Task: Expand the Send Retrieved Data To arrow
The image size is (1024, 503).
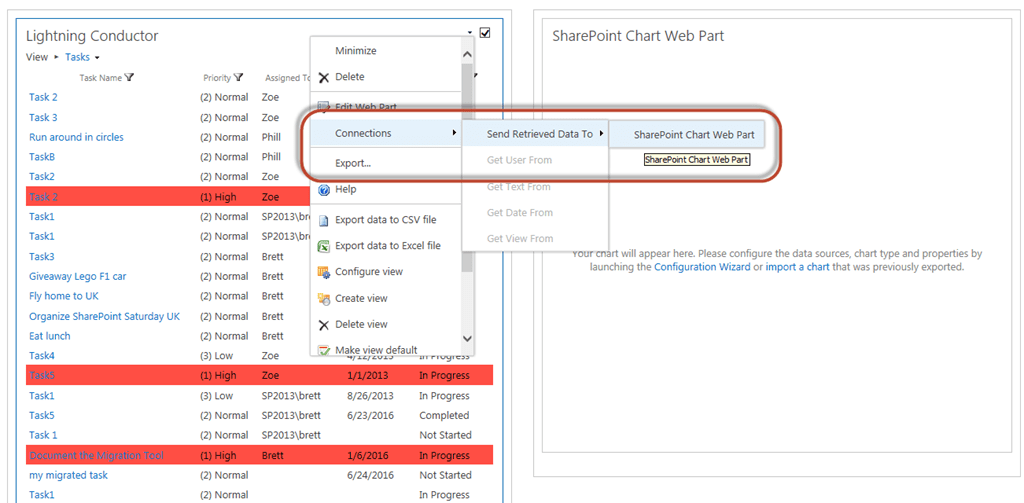Action: [x=600, y=134]
